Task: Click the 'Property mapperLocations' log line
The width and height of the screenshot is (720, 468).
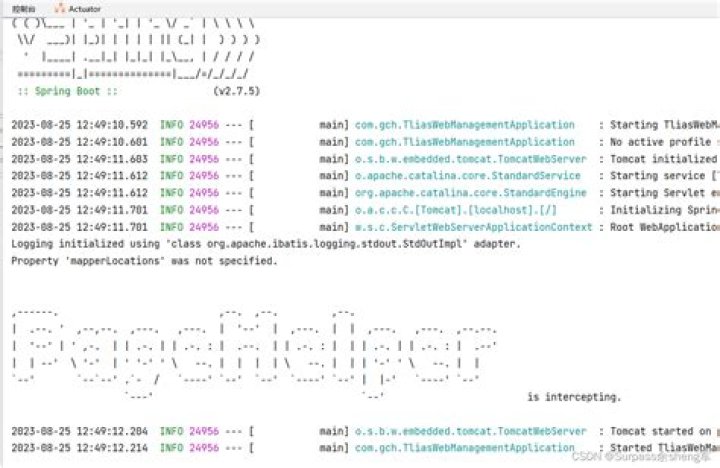Action: [144, 261]
